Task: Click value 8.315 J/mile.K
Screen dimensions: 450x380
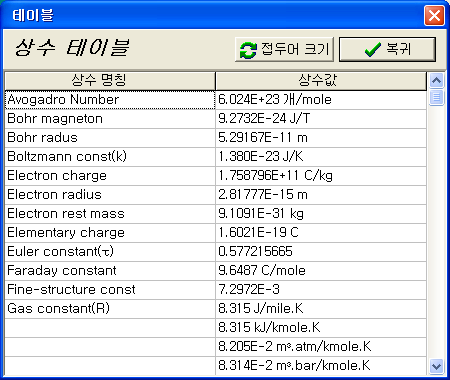Action: 321,309
